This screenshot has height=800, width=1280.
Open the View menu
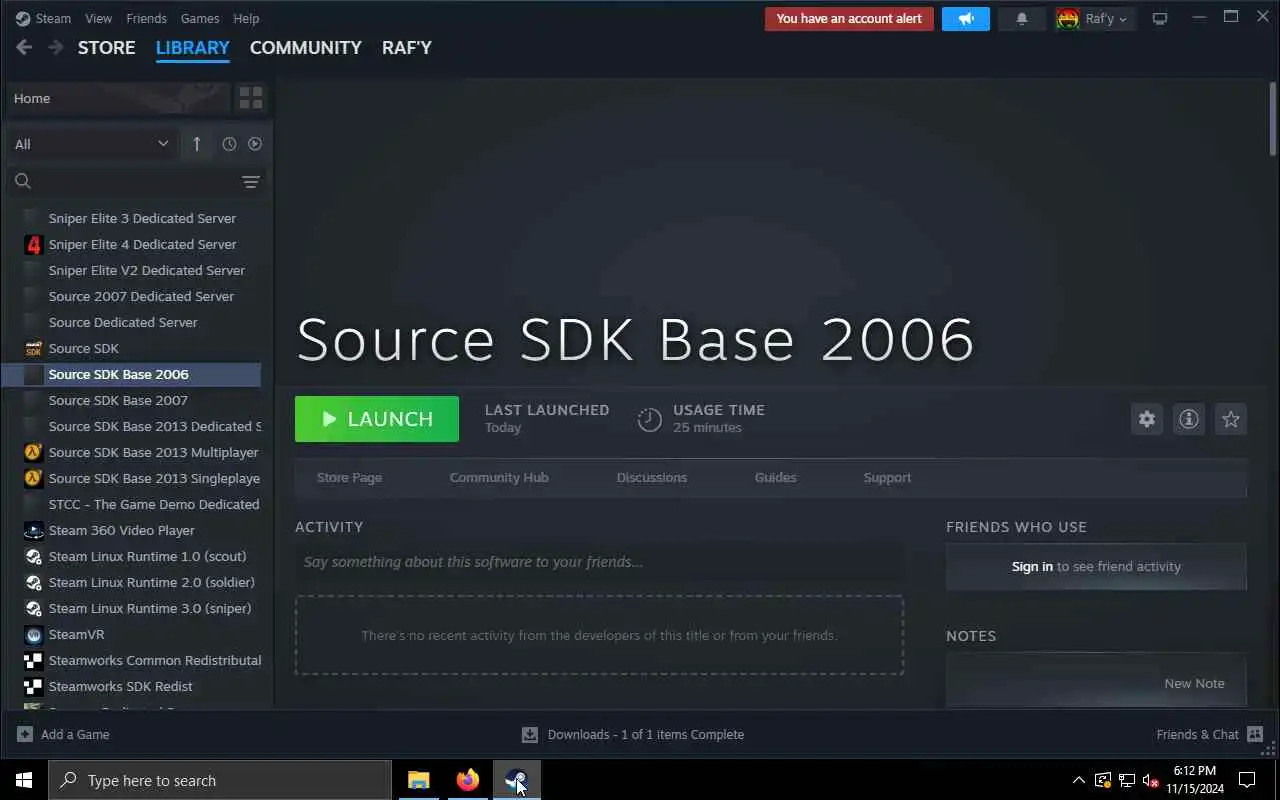(98, 18)
